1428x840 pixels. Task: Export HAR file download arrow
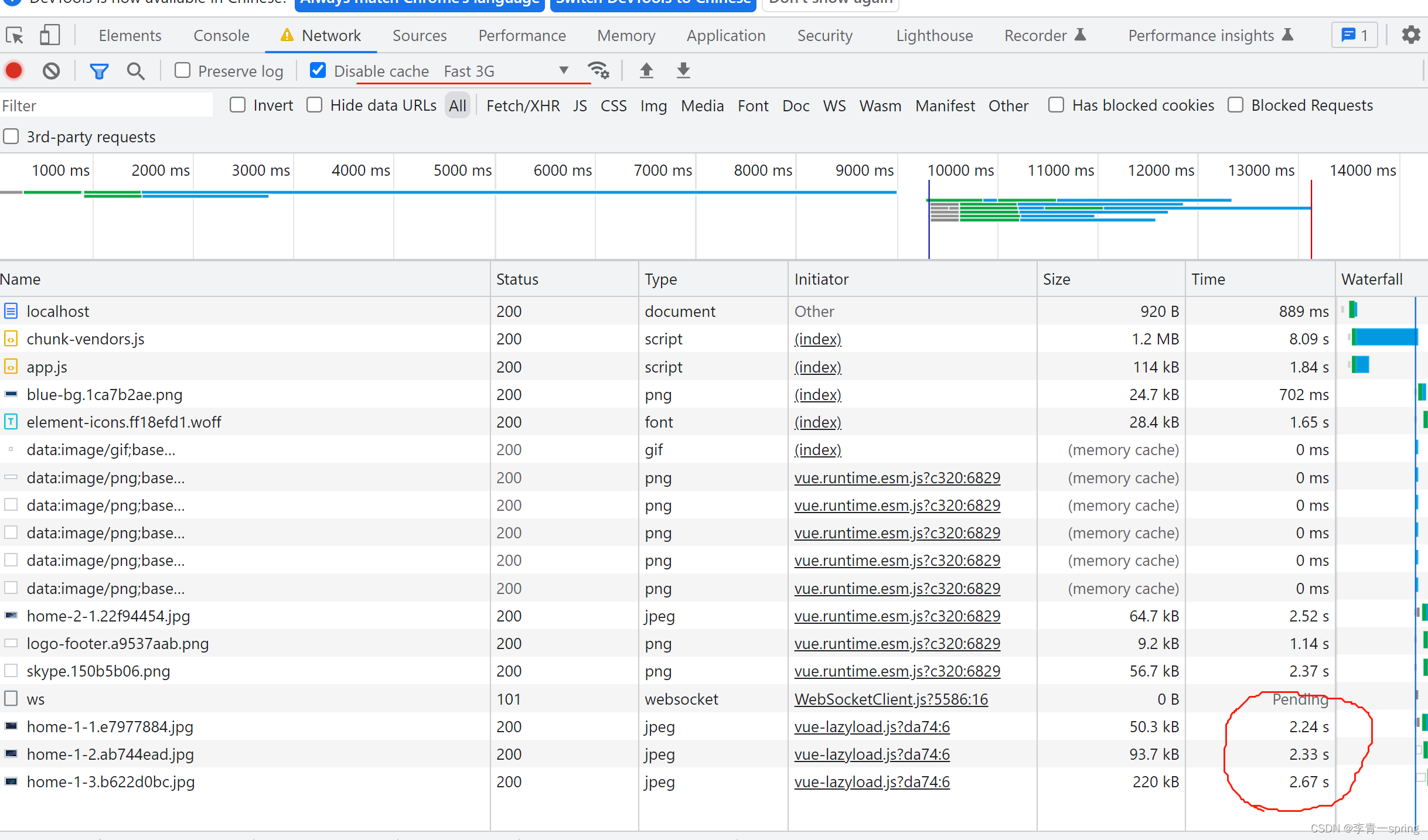(x=683, y=71)
